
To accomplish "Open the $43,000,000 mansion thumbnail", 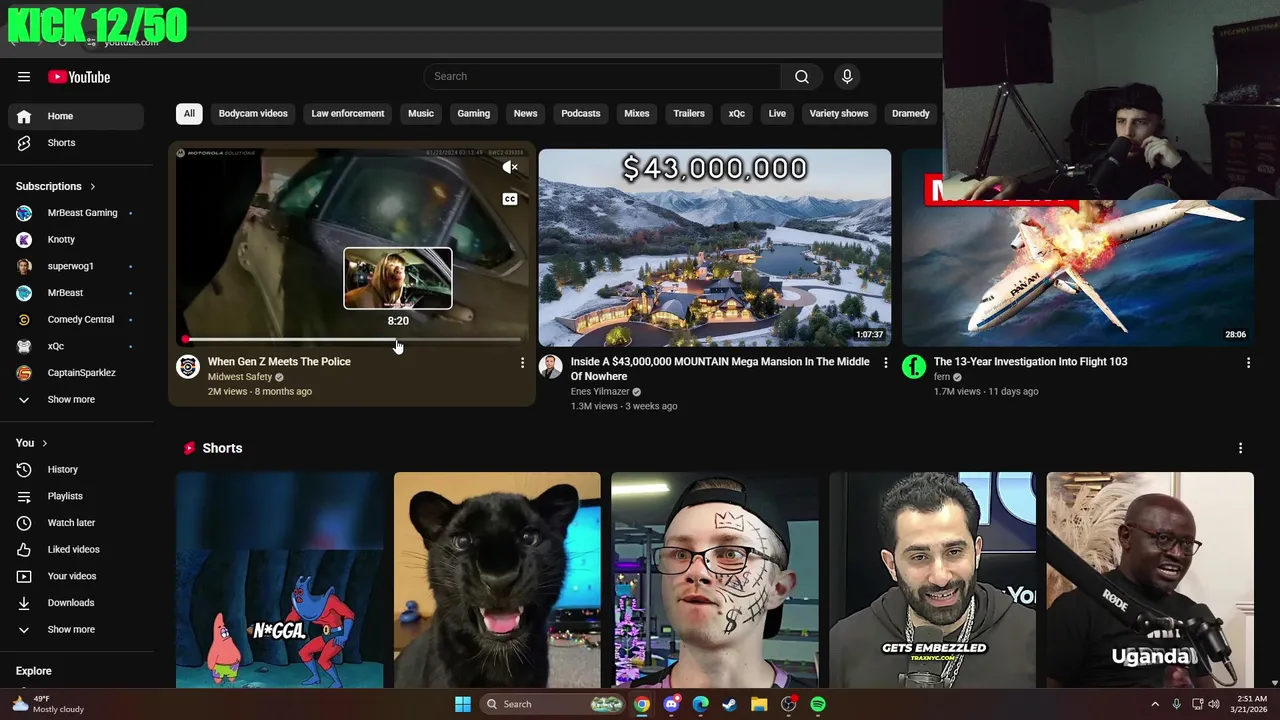I will click(x=715, y=248).
